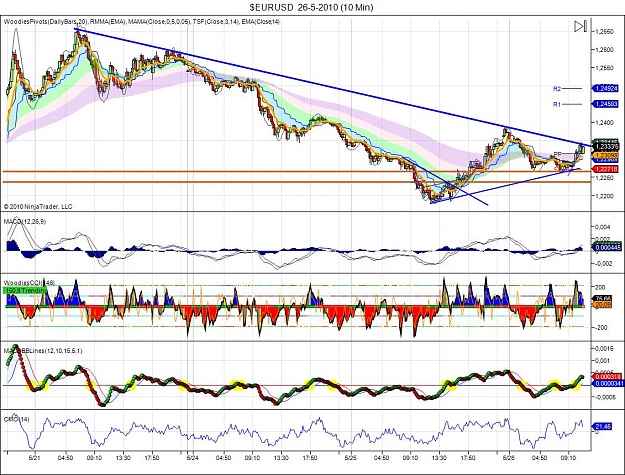The width and height of the screenshot is (625, 475).
Task: Click the blue 0,0000341 BBLines value marker
Action: (x=608, y=383)
